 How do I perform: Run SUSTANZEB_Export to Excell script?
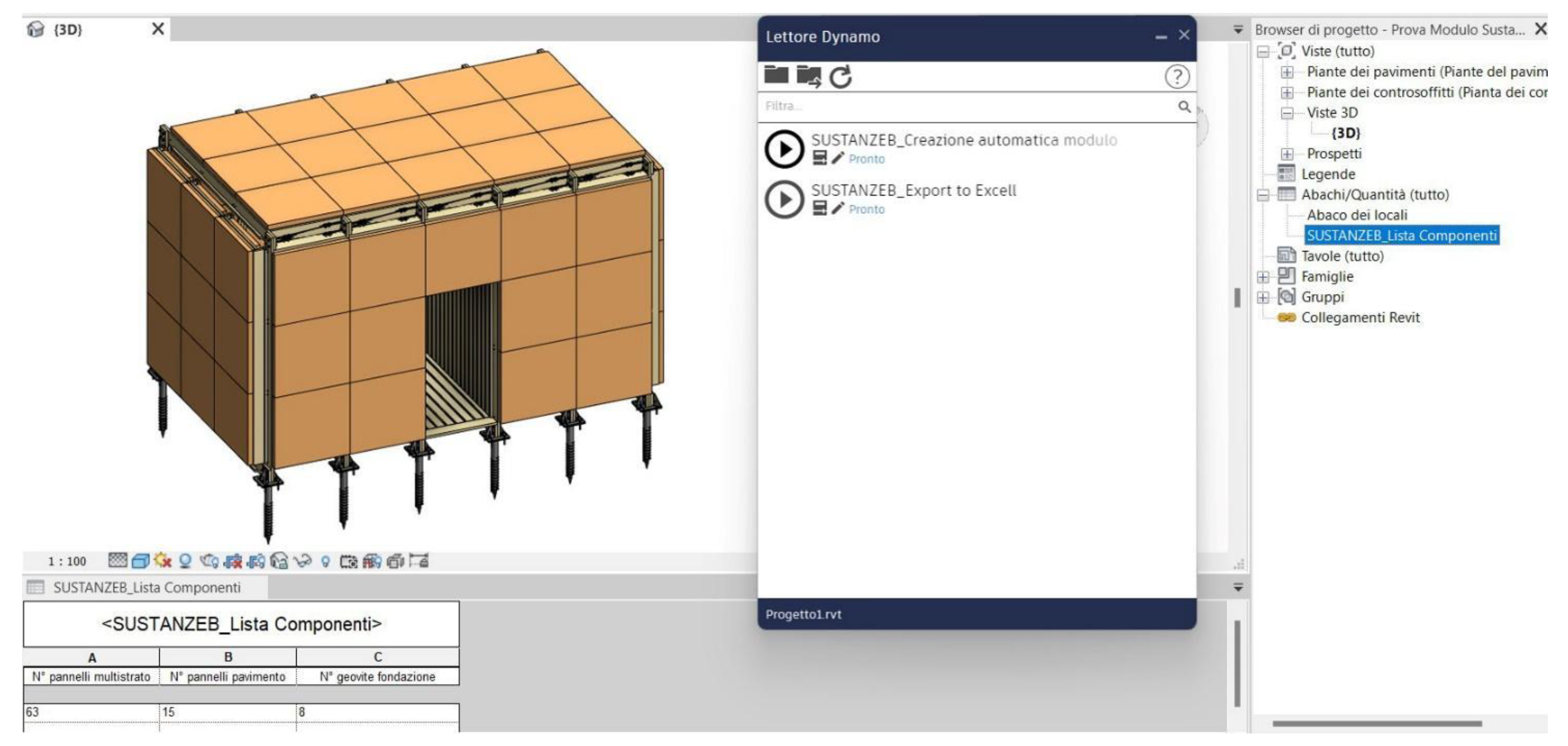coord(784,199)
